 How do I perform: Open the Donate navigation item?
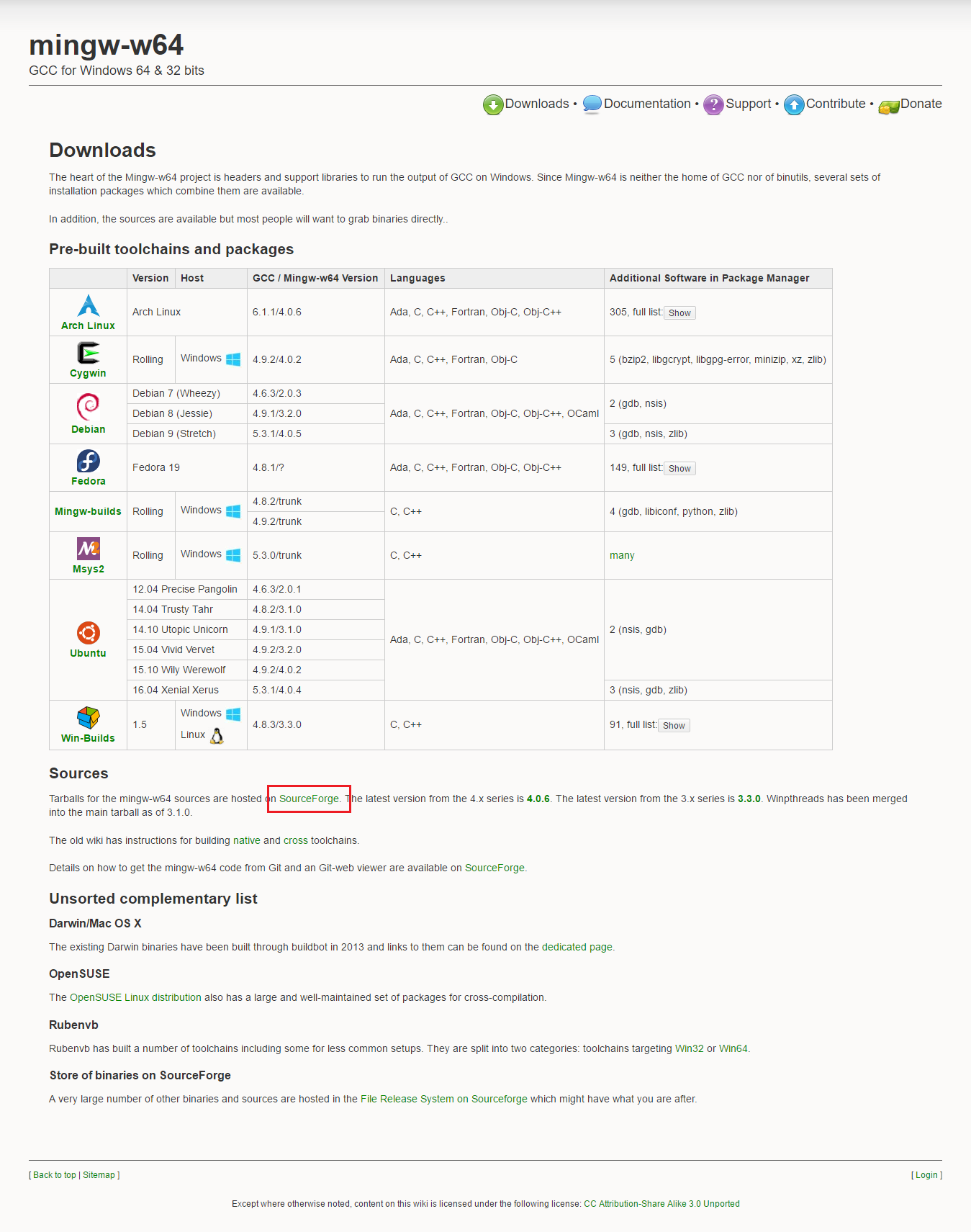click(x=921, y=104)
